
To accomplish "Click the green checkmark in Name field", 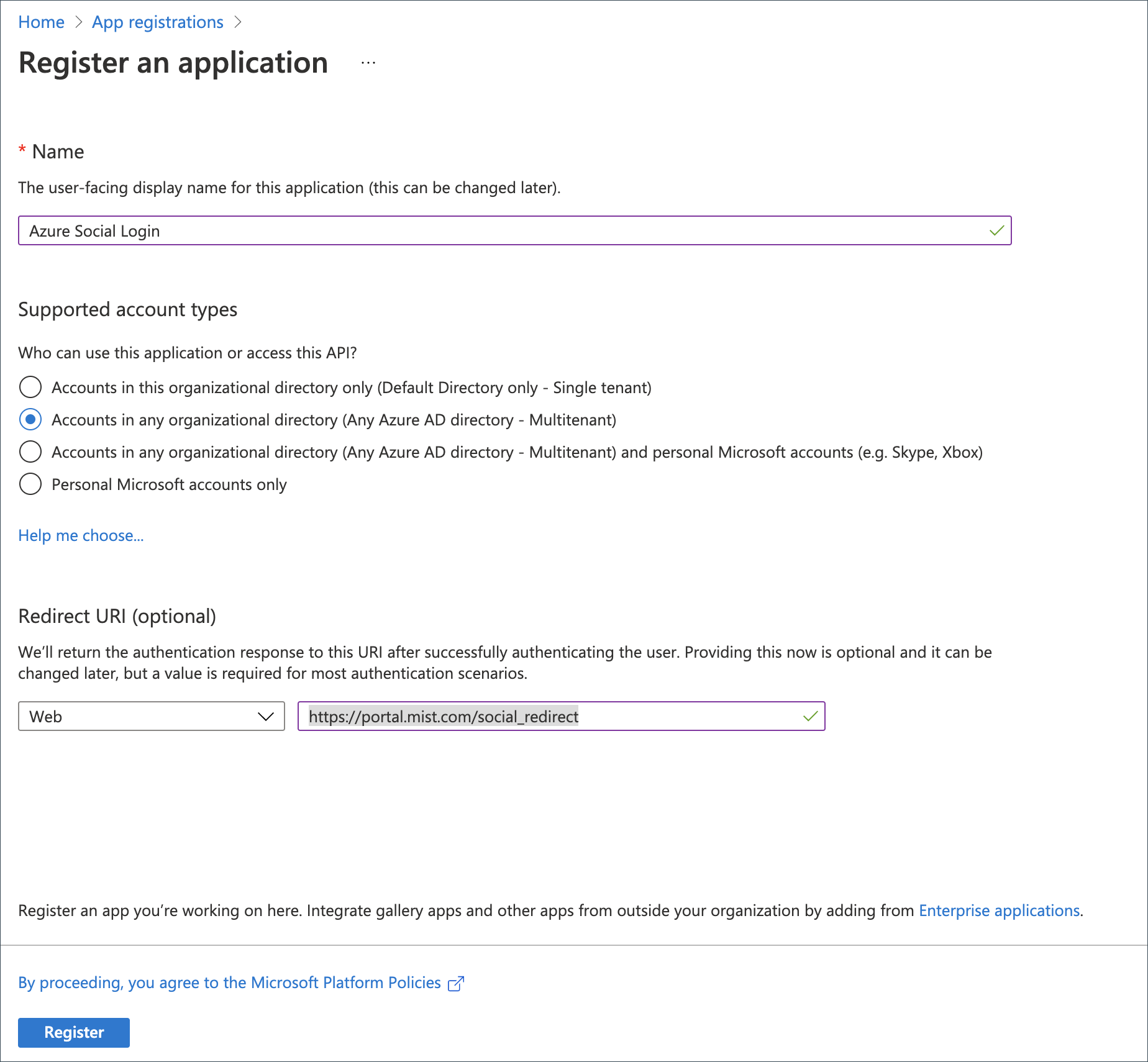I will coord(996,231).
